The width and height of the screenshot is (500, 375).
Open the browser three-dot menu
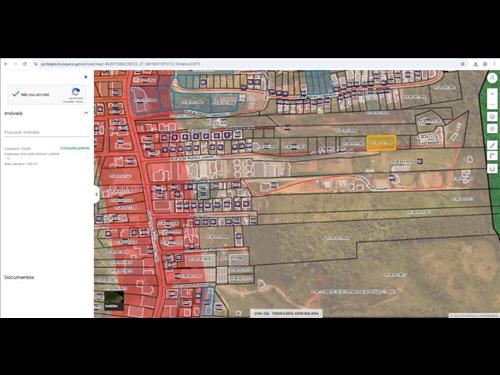point(495,64)
